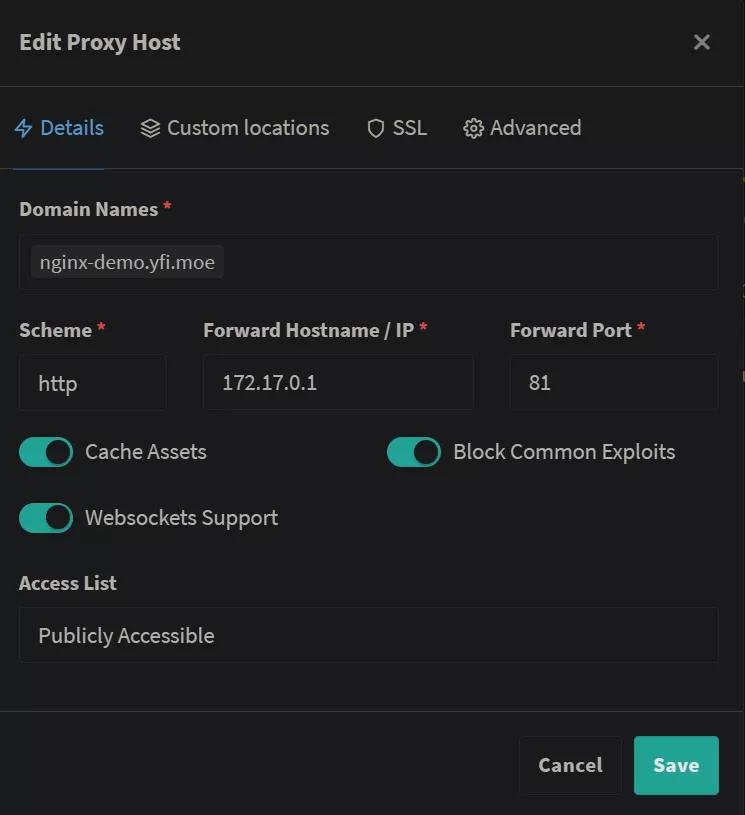Click the Cache Assets label
The image size is (745, 815).
(x=146, y=452)
